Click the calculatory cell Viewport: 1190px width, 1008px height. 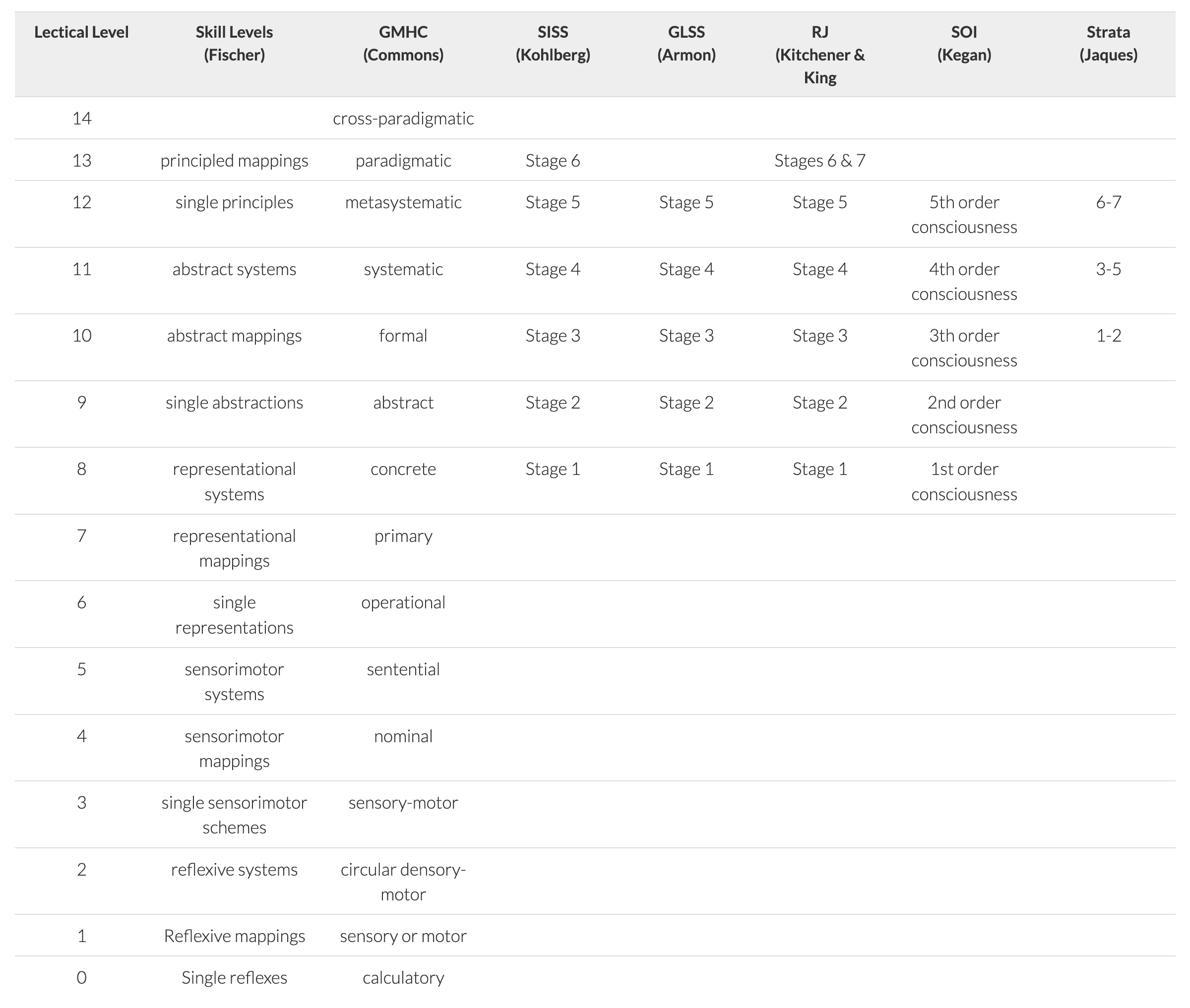click(403, 978)
